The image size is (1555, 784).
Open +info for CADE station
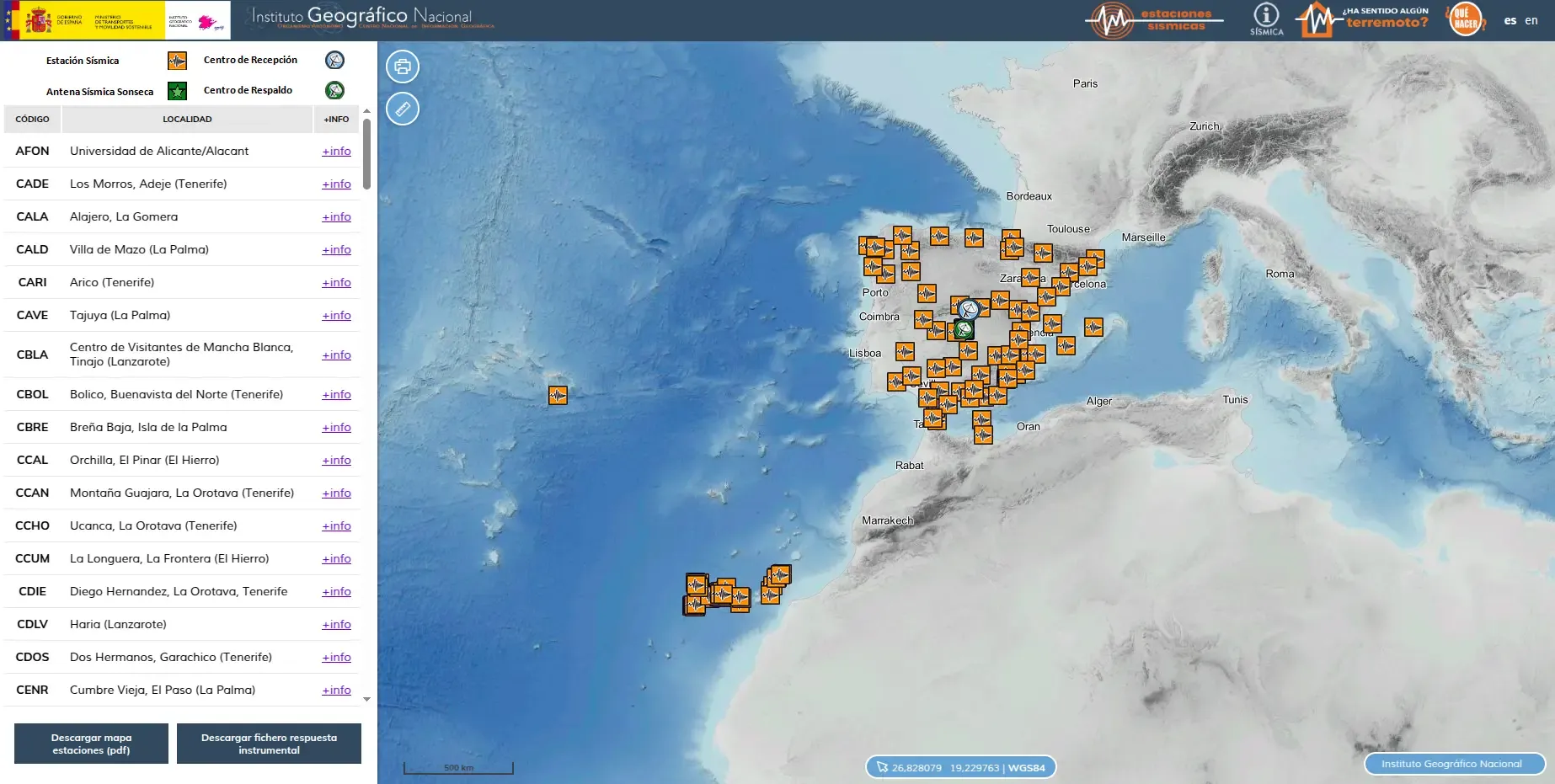[x=336, y=184]
